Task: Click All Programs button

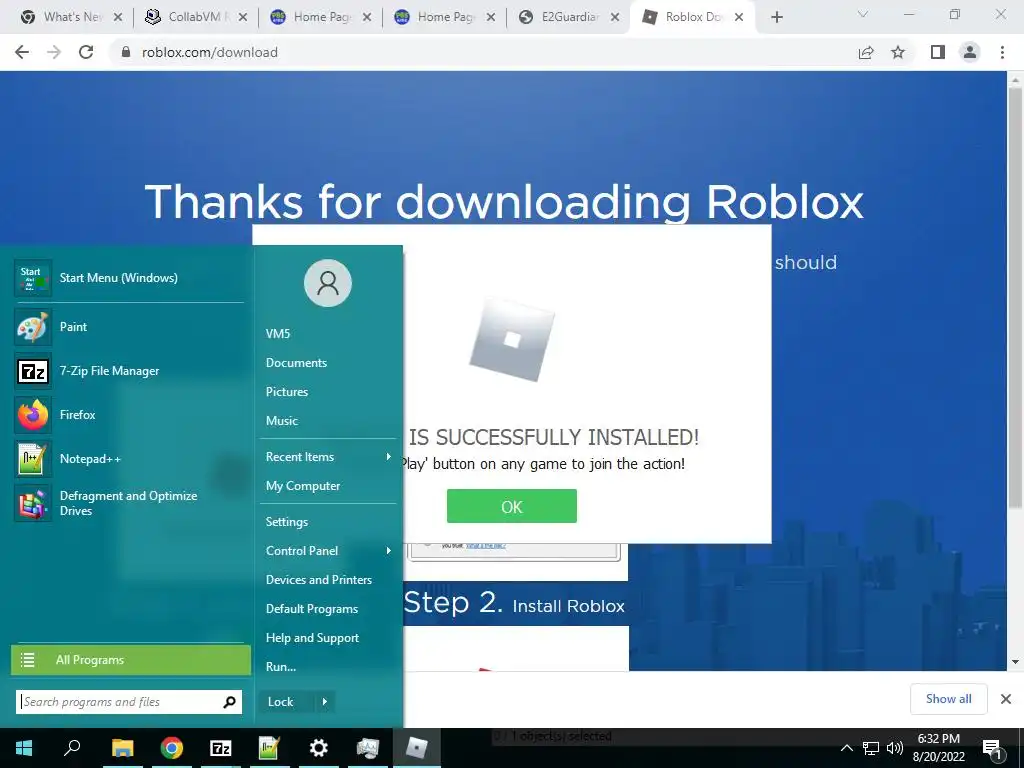Action: 131,660
